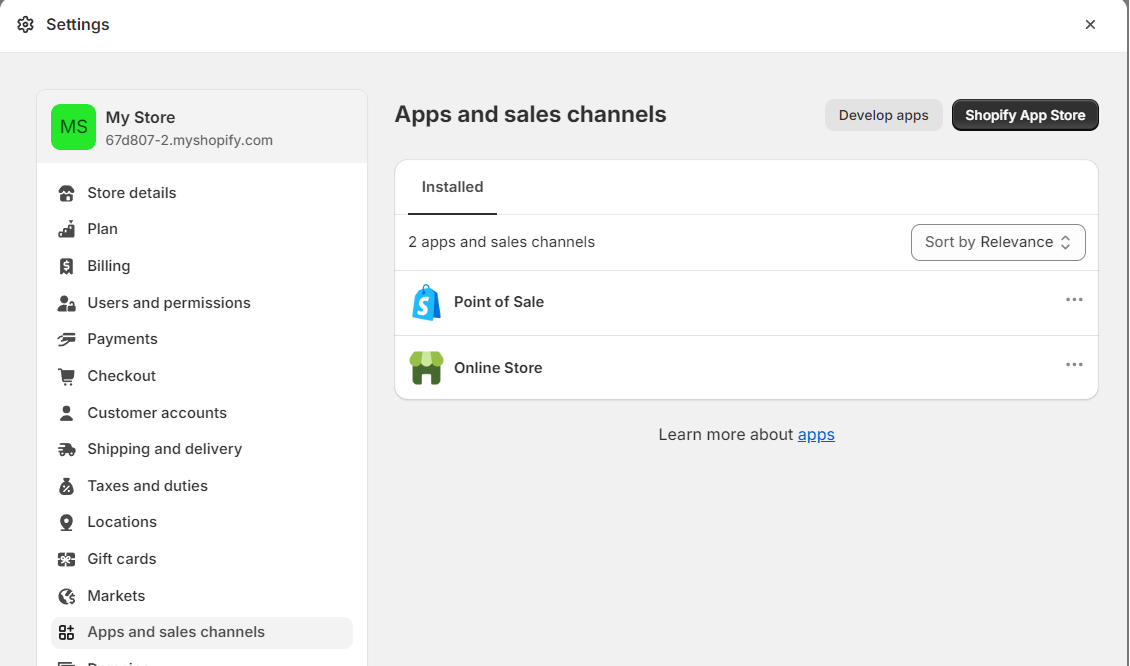Open the Shopify App Store
Screen dimensions: 1130x666
(x=1025, y=115)
